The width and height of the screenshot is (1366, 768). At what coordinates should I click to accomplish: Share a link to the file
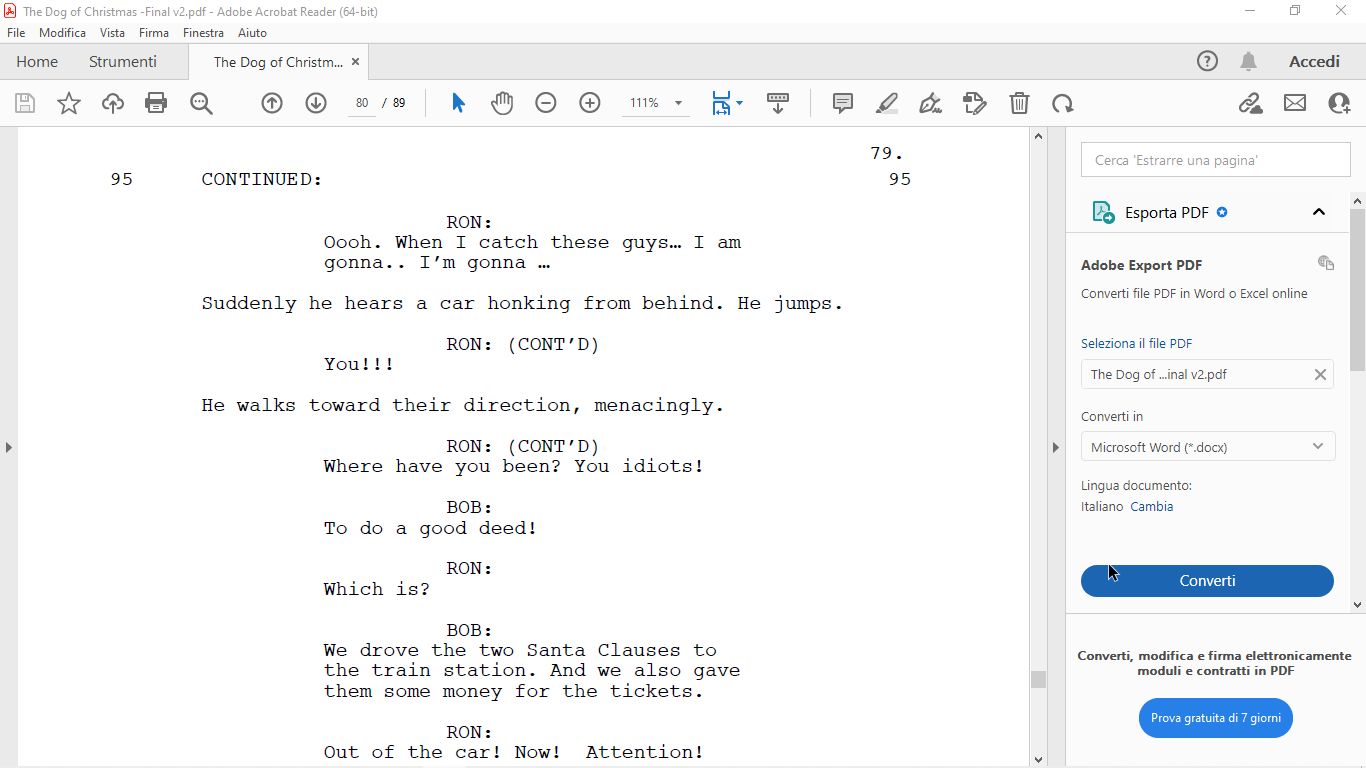click(x=1250, y=103)
